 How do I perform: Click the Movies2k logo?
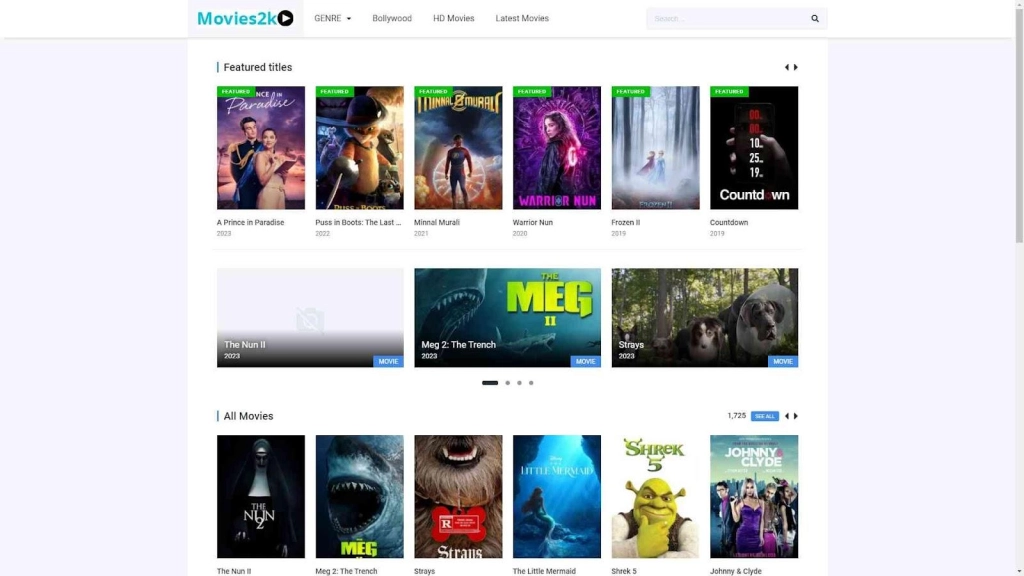(x=245, y=18)
